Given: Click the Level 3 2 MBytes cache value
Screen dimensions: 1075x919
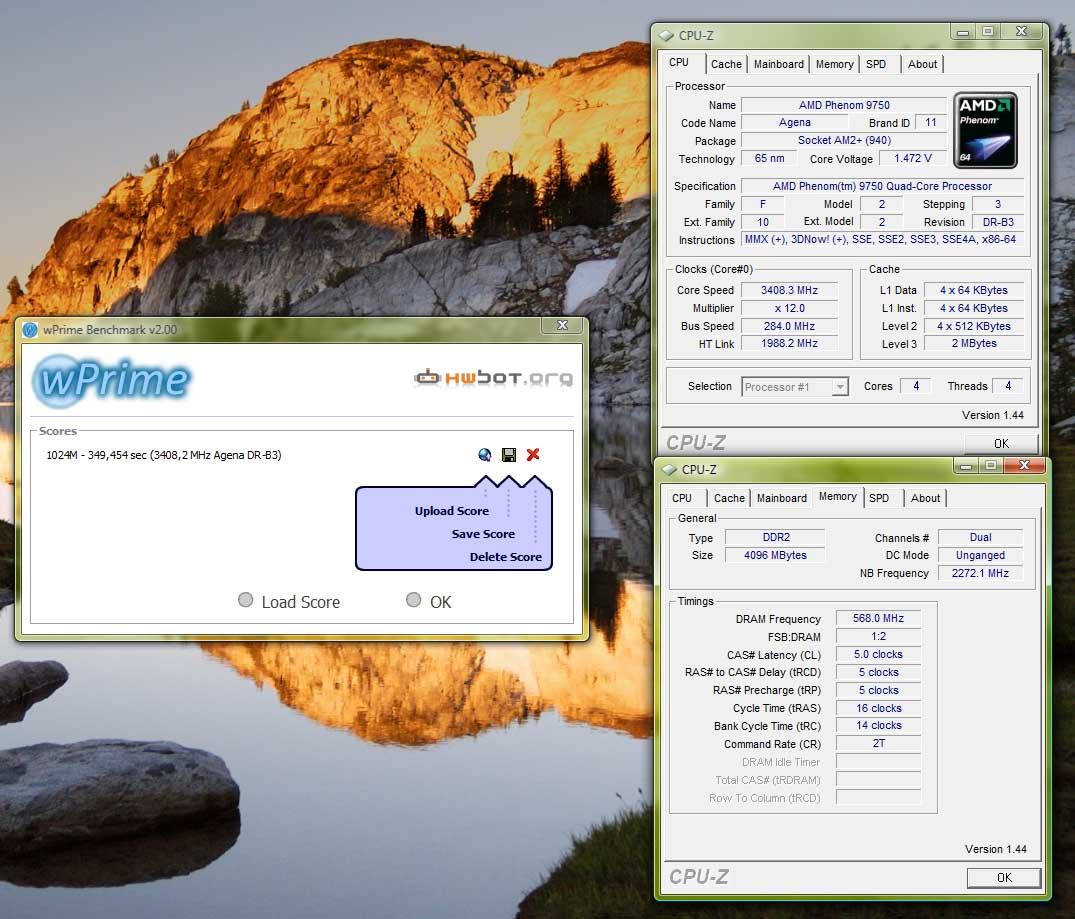Looking at the screenshot, I should click(974, 344).
